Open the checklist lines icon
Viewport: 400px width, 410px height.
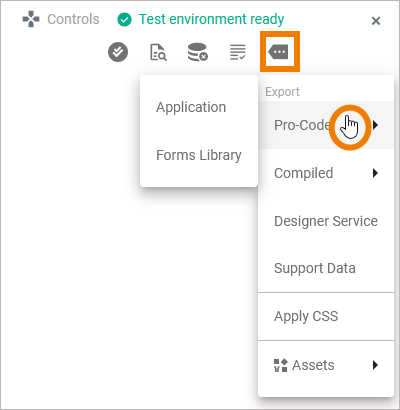[238, 52]
